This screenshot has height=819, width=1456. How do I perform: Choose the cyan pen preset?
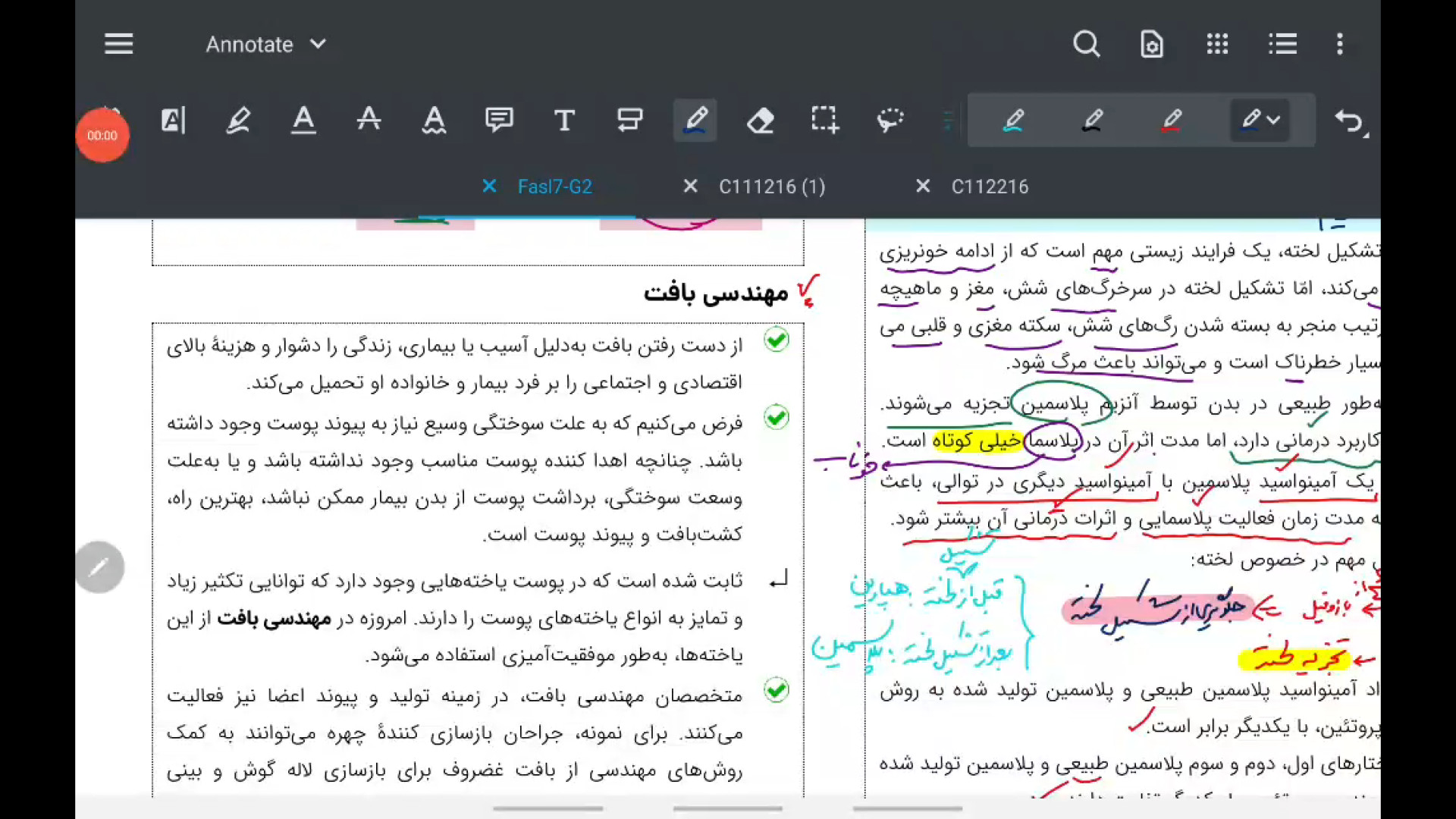click(x=1014, y=120)
